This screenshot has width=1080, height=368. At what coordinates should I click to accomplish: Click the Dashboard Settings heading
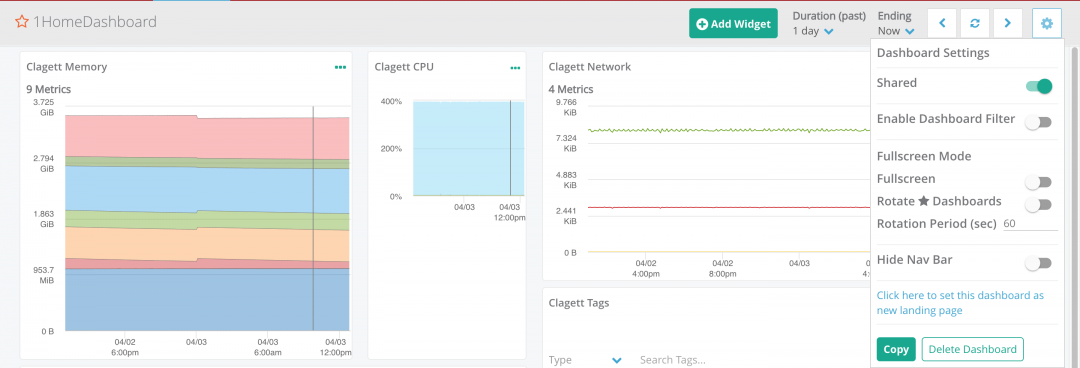pyautogui.click(x=933, y=52)
